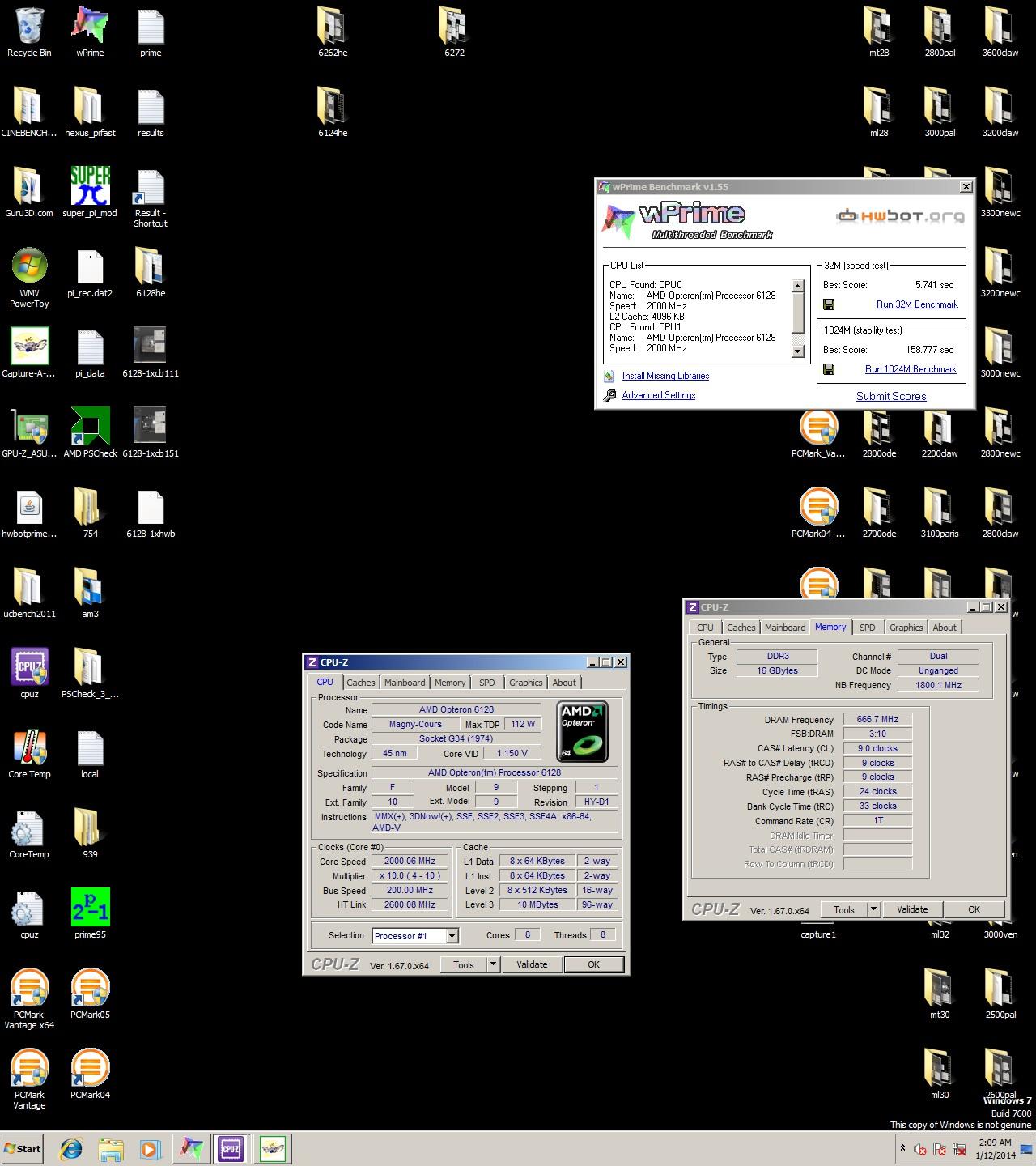Screen dimensions: 1036x1166
Task: Show hidden system tray icons
Action: tap(902, 1148)
